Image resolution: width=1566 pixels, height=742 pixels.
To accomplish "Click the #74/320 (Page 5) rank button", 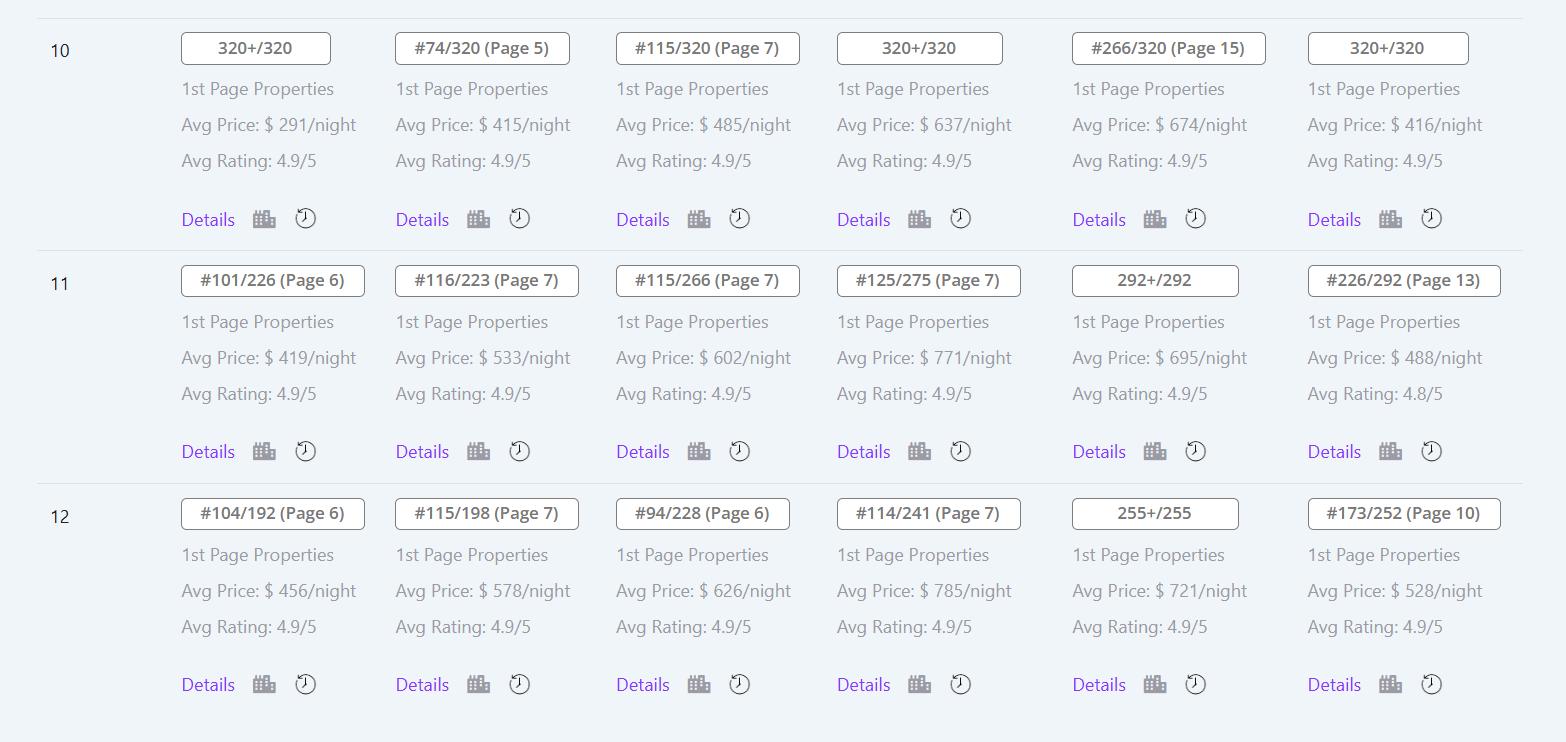I will (x=482, y=48).
